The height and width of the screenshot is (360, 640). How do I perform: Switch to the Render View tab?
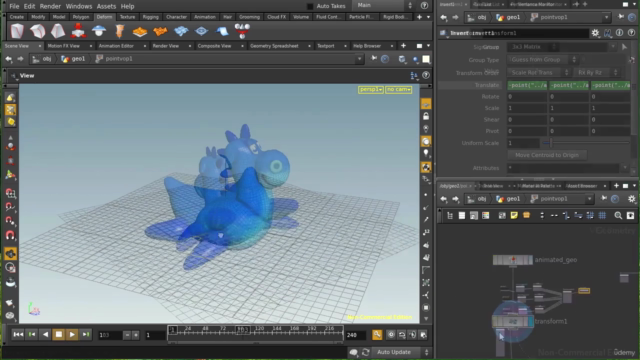[166, 46]
